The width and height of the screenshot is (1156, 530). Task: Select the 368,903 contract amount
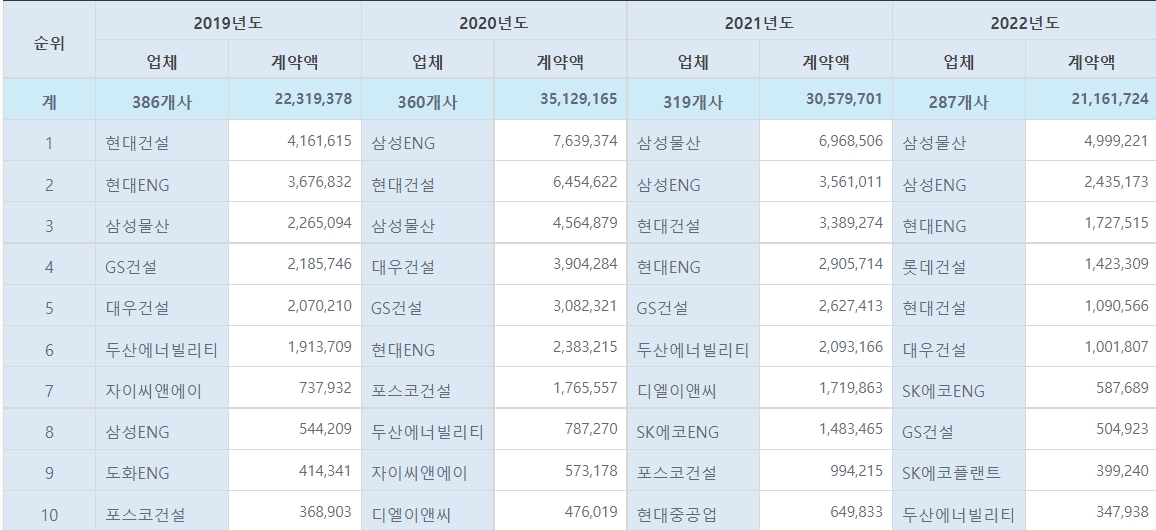pos(295,511)
